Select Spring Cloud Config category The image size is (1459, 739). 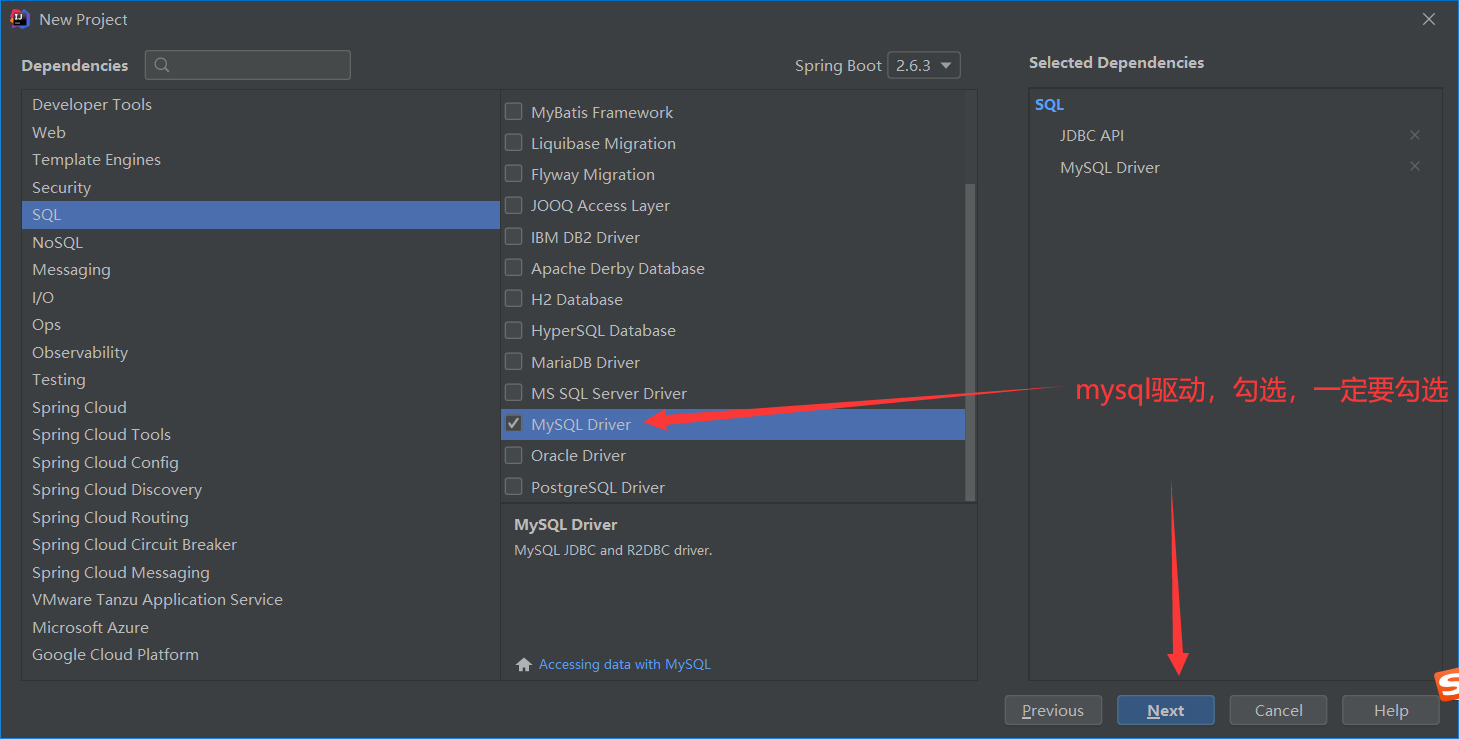(x=260, y=462)
